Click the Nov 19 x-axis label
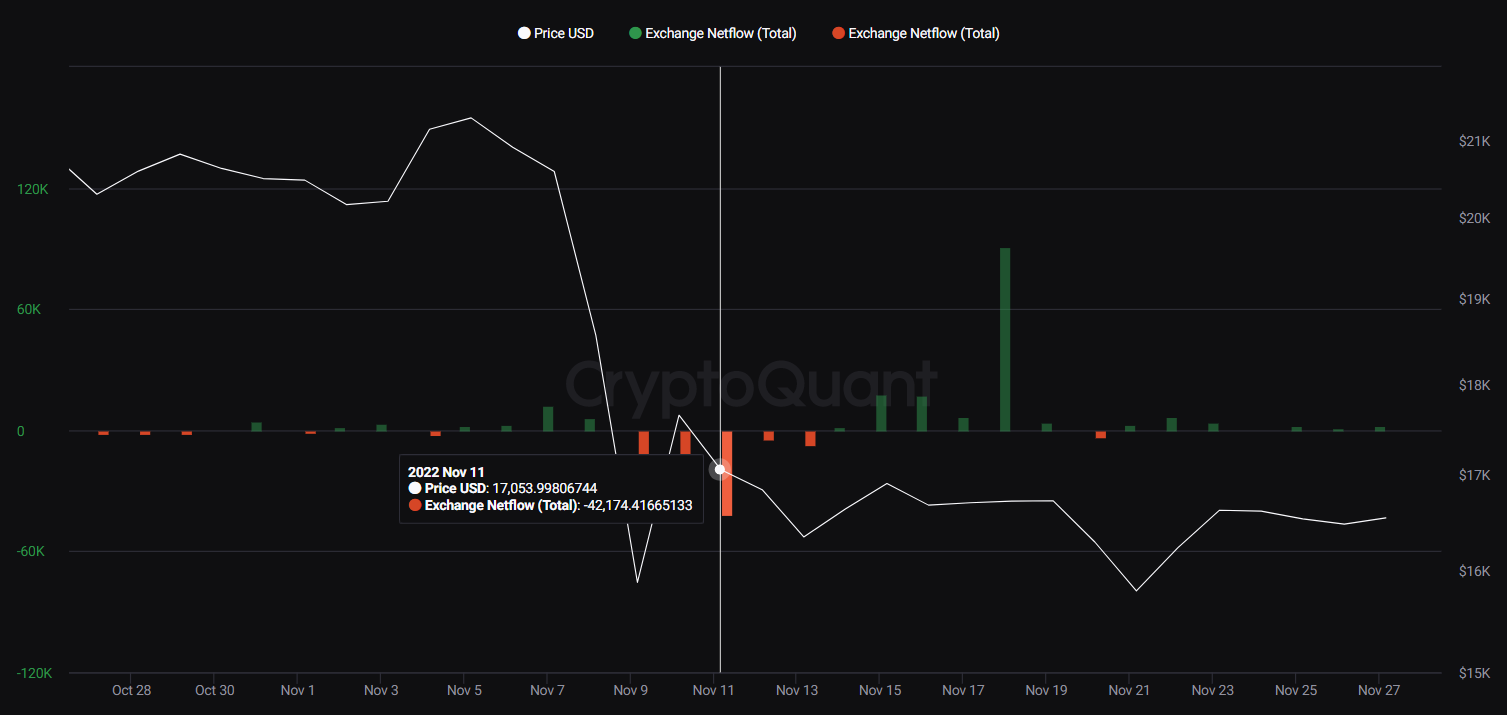The height and width of the screenshot is (715, 1507). point(1047,690)
